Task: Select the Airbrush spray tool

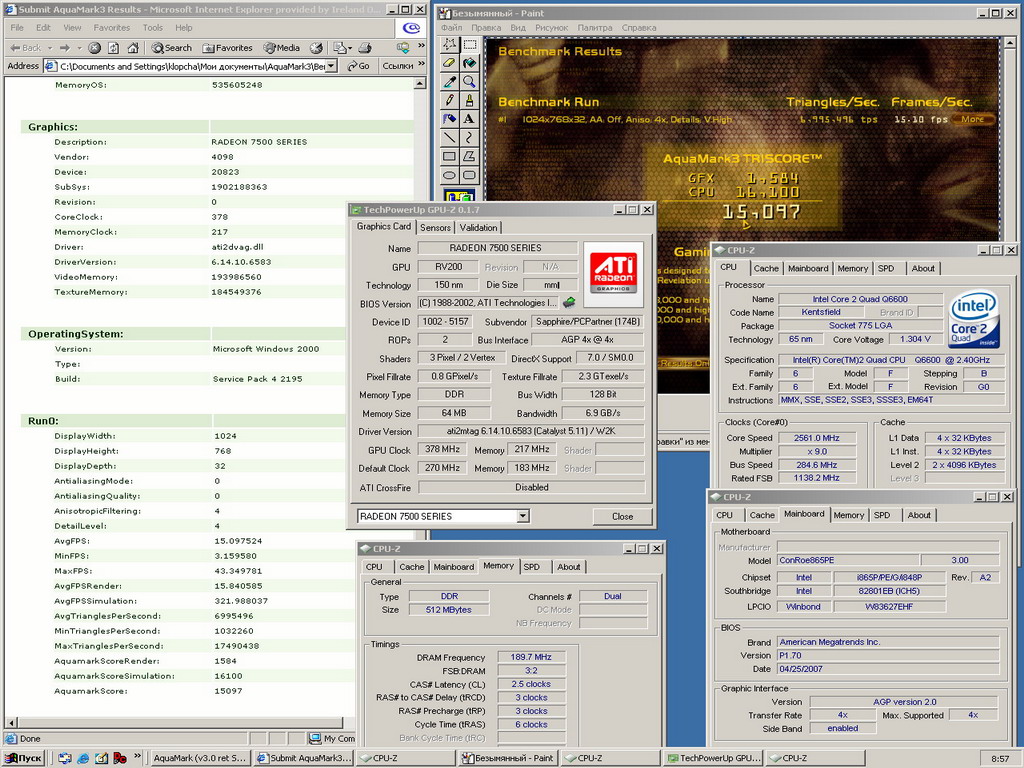Action: tap(449, 119)
